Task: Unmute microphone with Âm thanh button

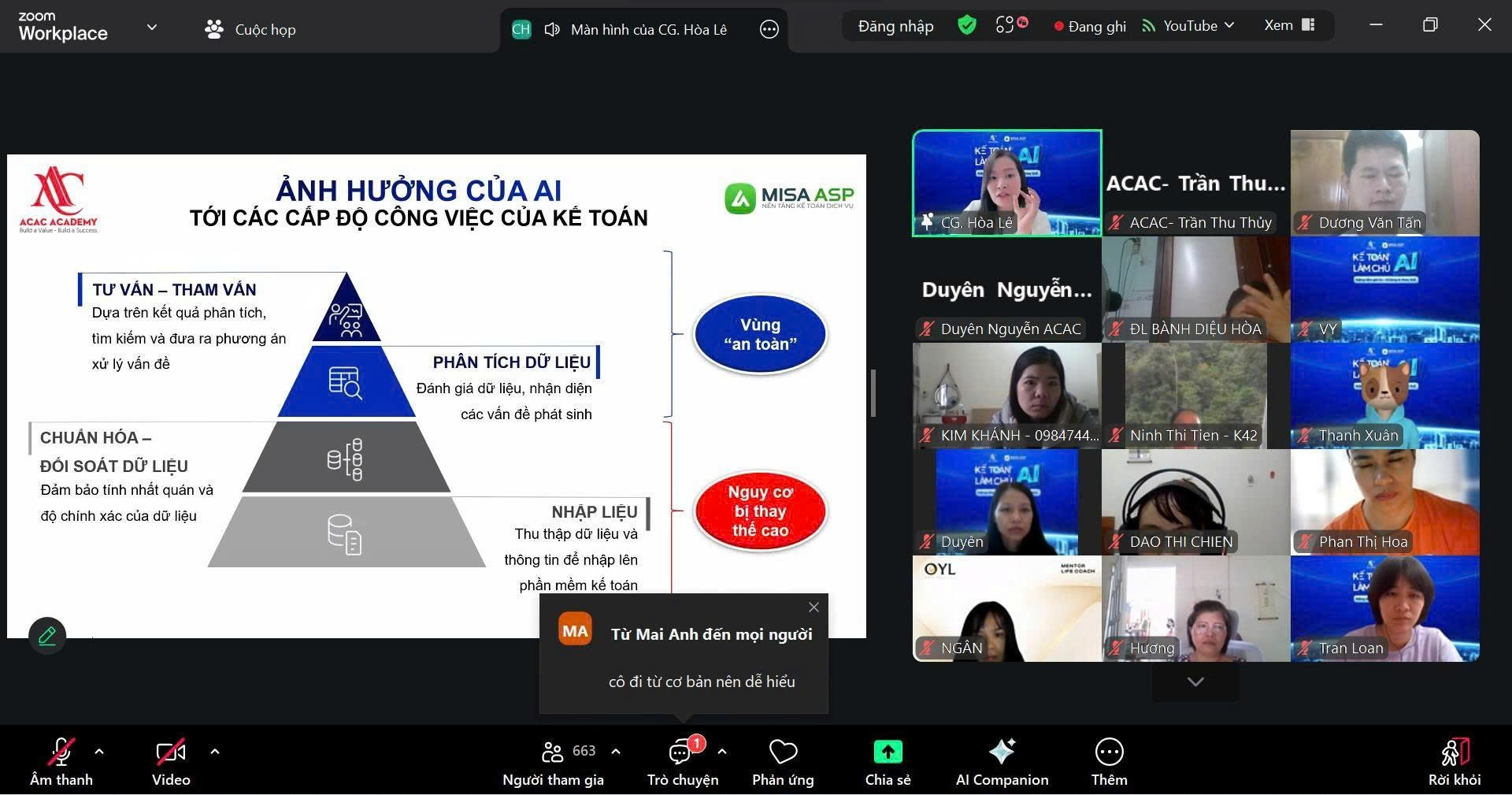Action: click(61, 752)
